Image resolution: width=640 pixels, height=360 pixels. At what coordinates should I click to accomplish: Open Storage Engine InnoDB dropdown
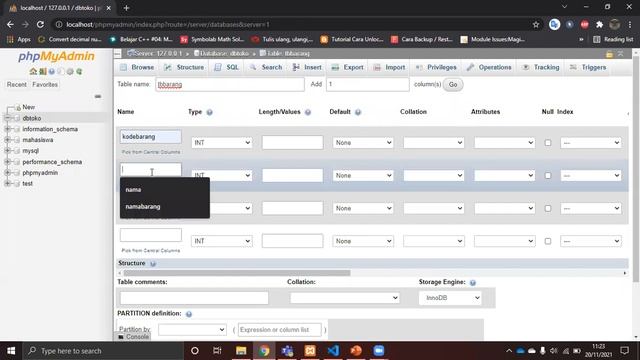click(x=450, y=298)
